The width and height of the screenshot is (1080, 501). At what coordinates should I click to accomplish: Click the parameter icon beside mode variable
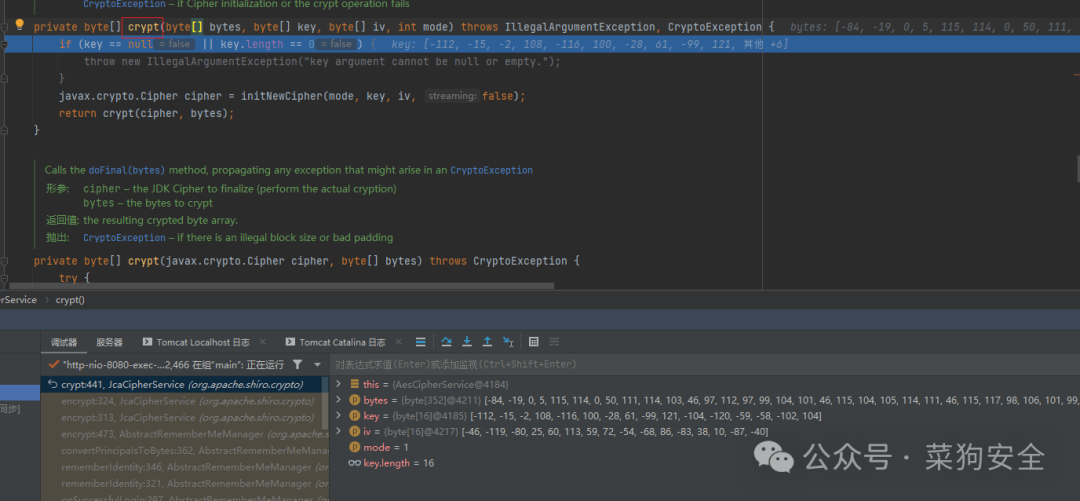point(355,447)
